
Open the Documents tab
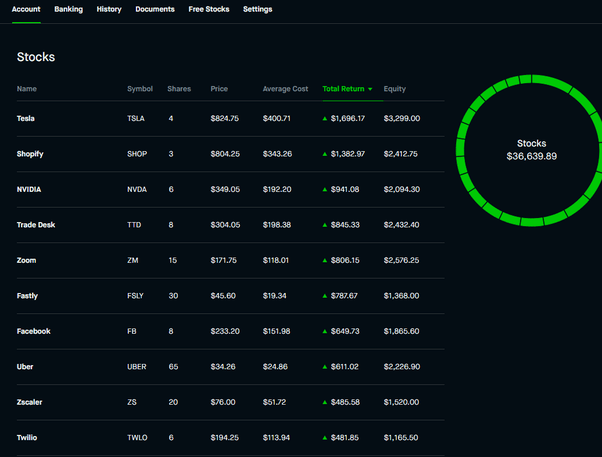coord(155,9)
